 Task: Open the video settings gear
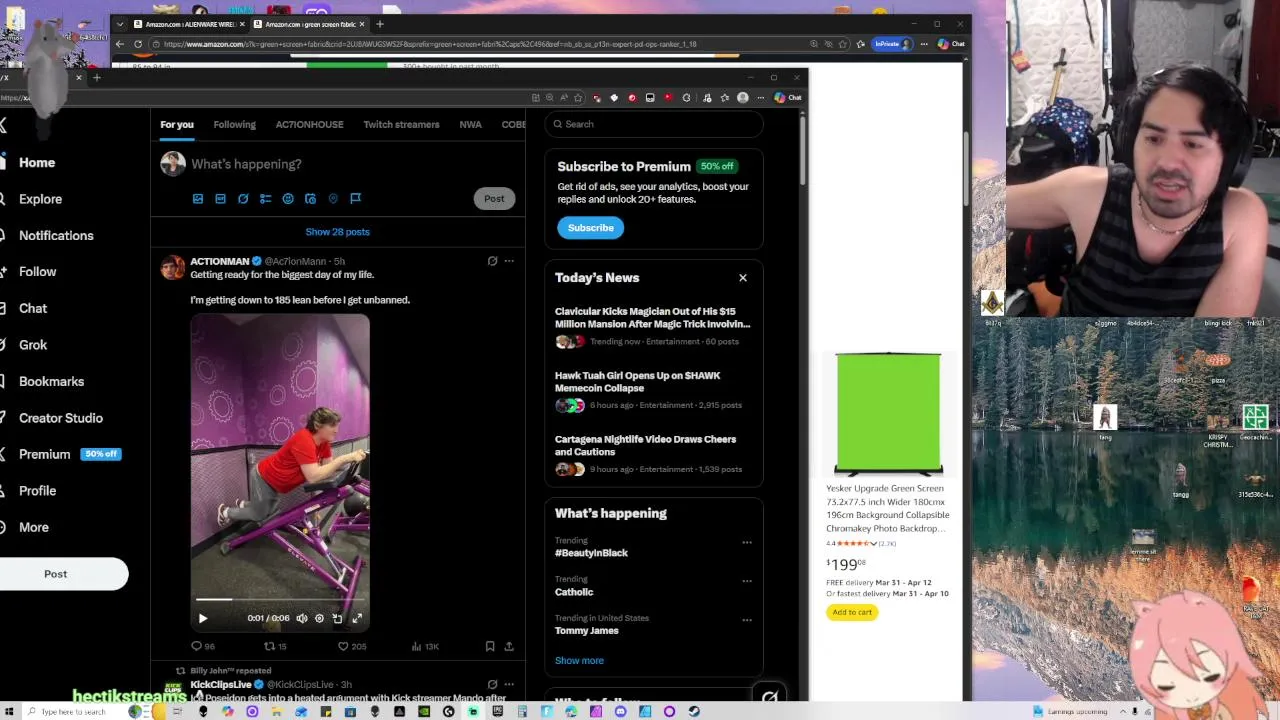pos(319,618)
